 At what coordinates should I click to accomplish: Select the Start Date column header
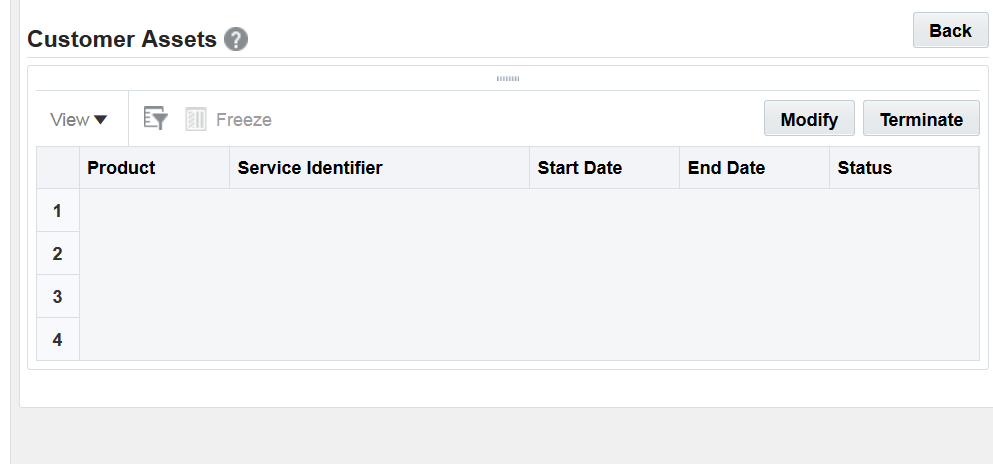[x=604, y=168]
